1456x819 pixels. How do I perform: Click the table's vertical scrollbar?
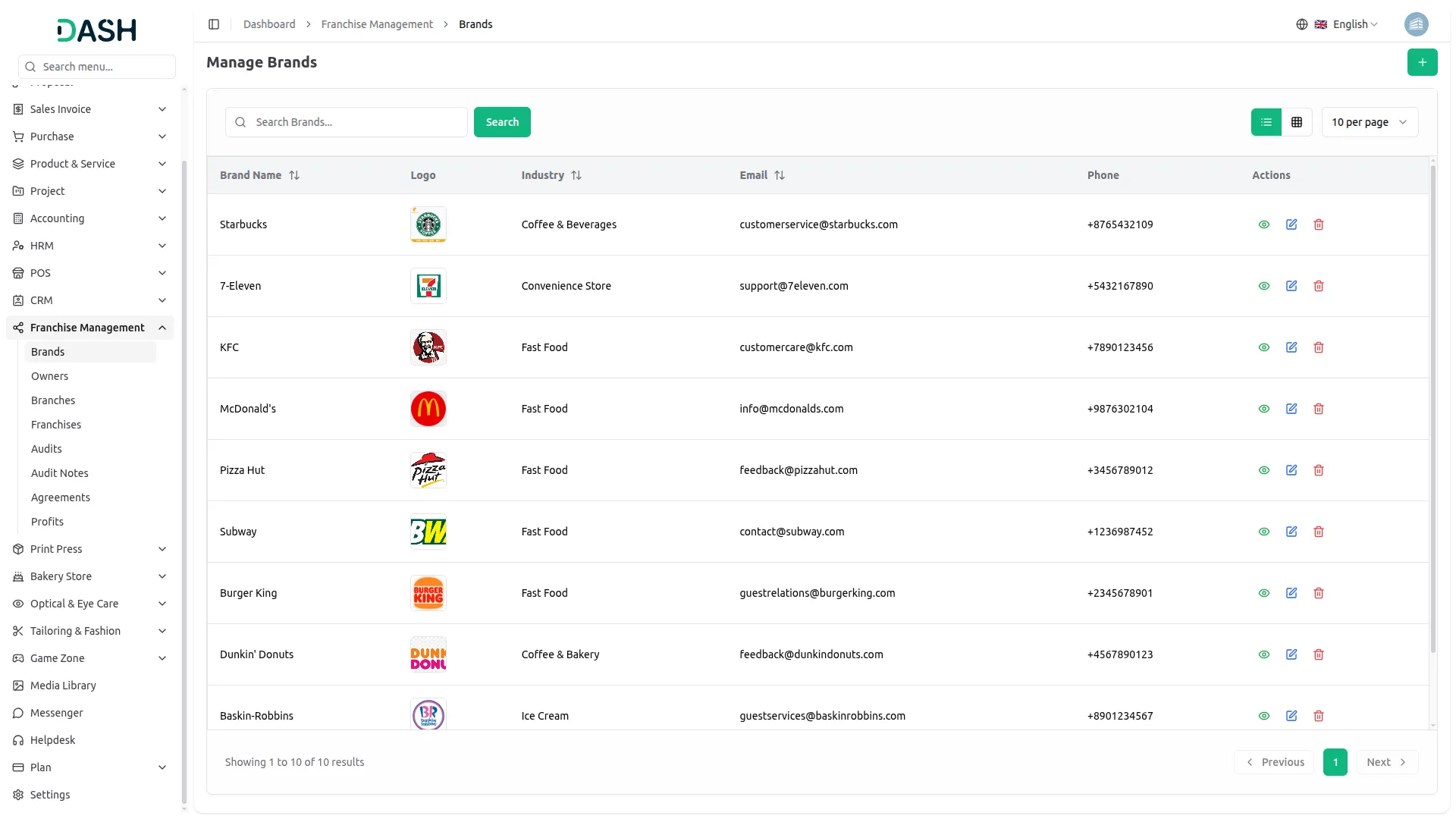pos(1432,409)
